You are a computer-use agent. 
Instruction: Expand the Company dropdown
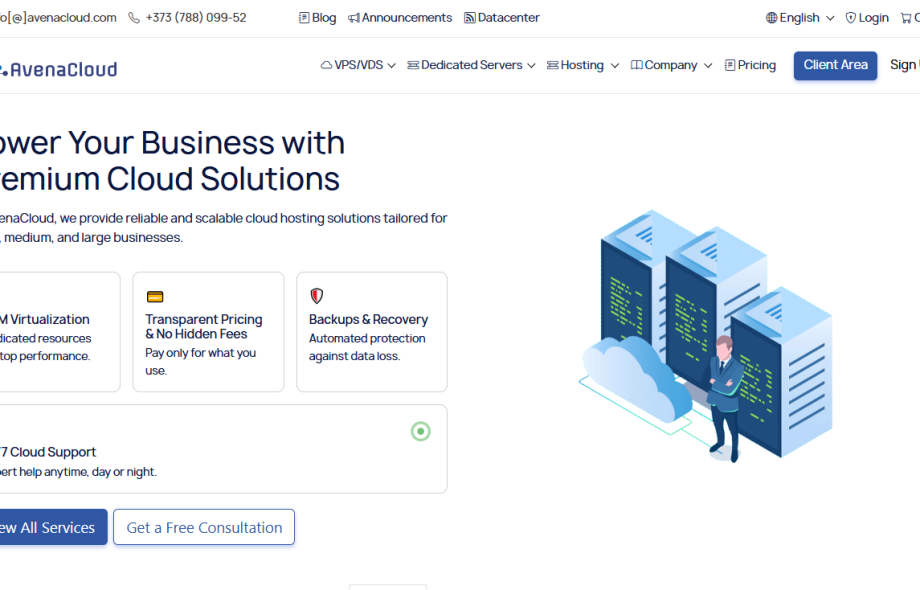[x=670, y=65]
